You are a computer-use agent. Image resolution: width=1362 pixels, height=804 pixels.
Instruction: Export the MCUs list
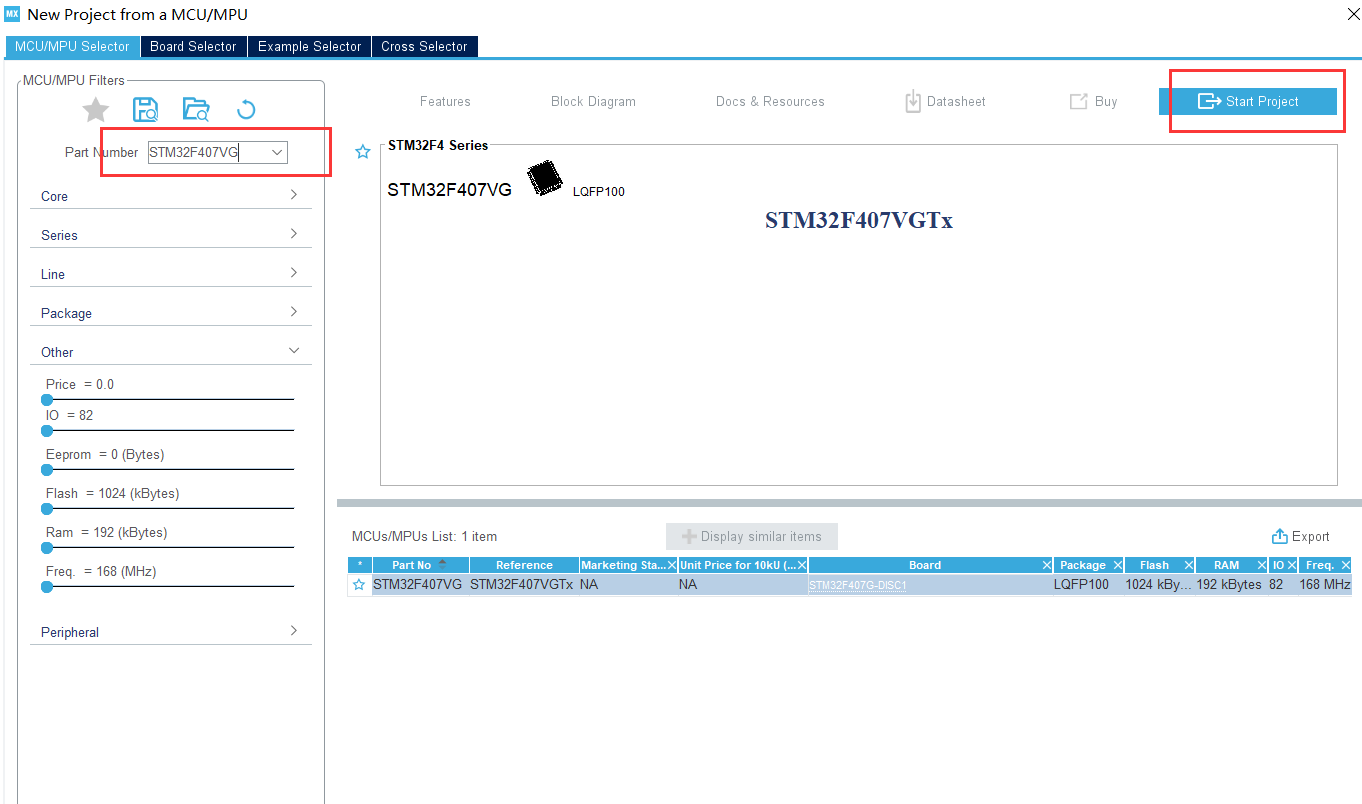[1300, 536]
